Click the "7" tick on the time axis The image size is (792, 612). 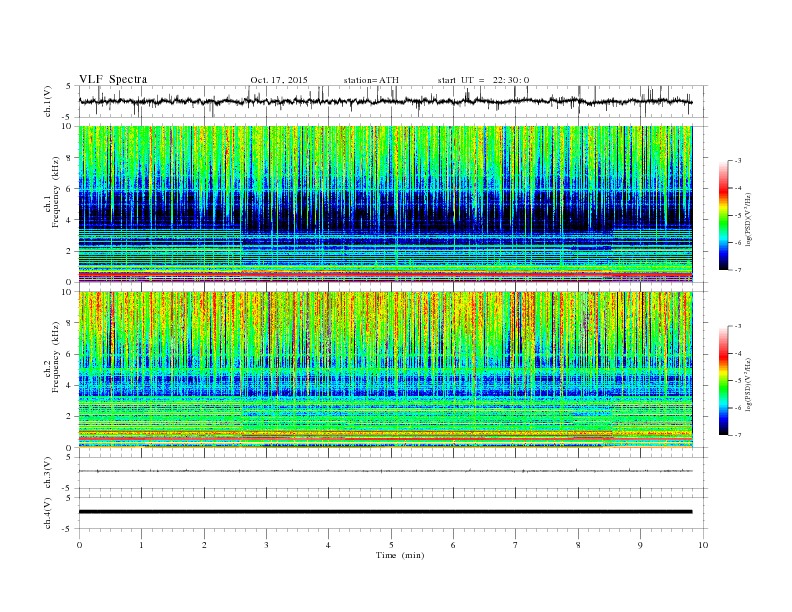click(x=516, y=545)
